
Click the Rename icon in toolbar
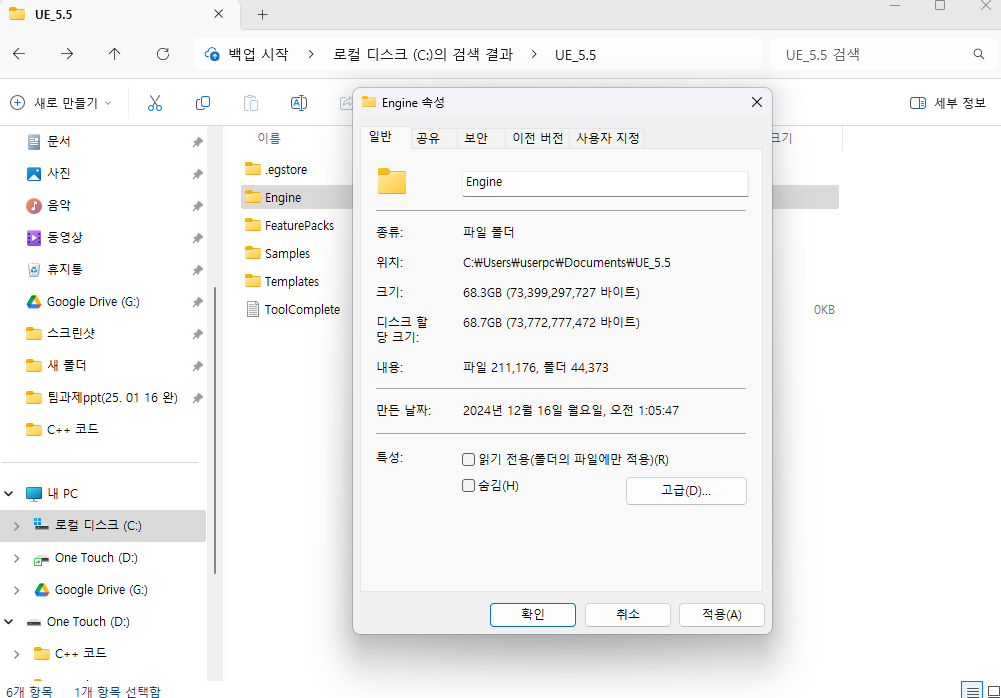point(299,103)
